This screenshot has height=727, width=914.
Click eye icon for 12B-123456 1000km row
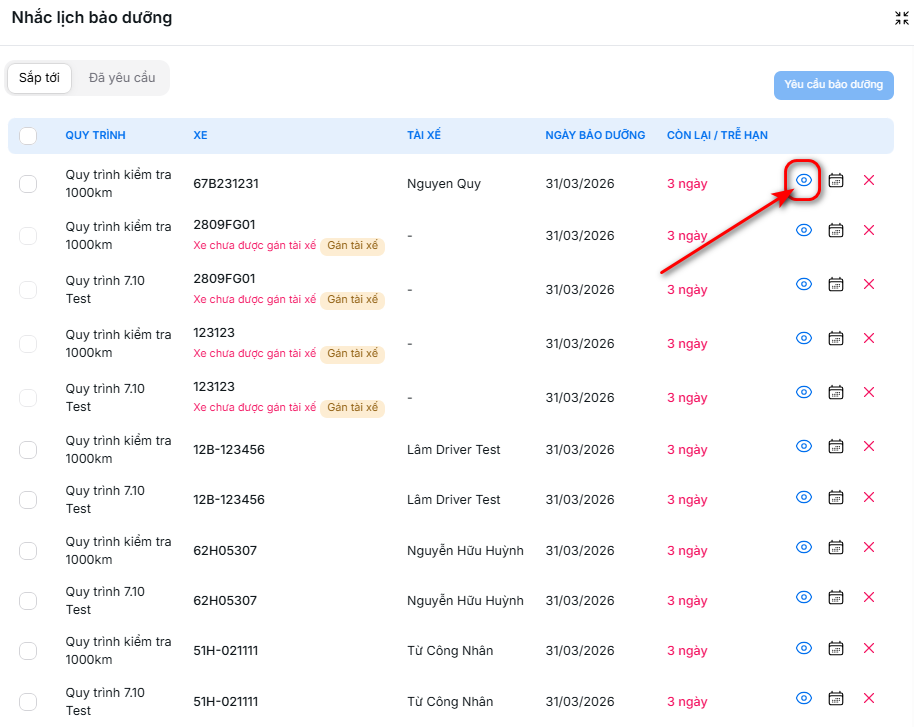(803, 446)
